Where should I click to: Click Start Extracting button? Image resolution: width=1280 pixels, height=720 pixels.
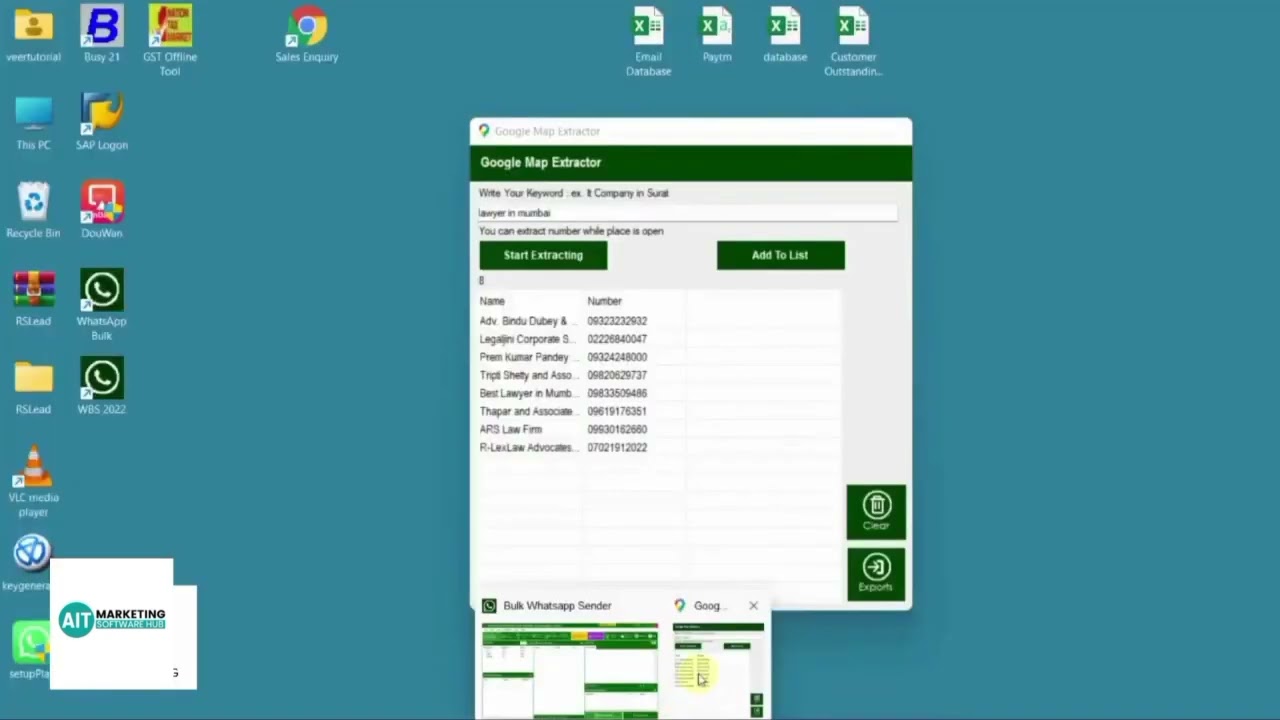coord(543,255)
